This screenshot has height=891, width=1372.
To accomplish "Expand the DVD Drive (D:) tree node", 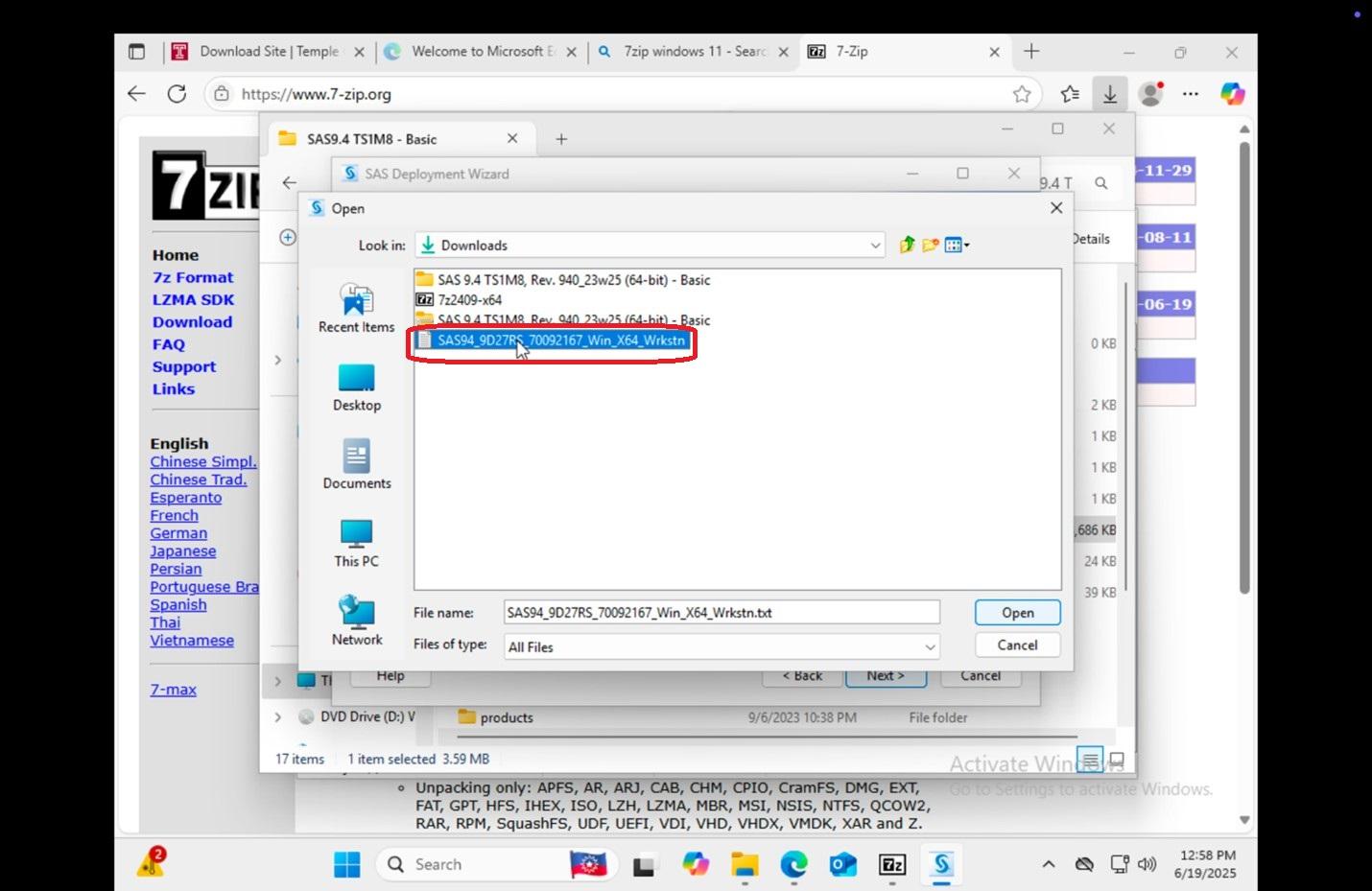I will click(x=278, y=717).
